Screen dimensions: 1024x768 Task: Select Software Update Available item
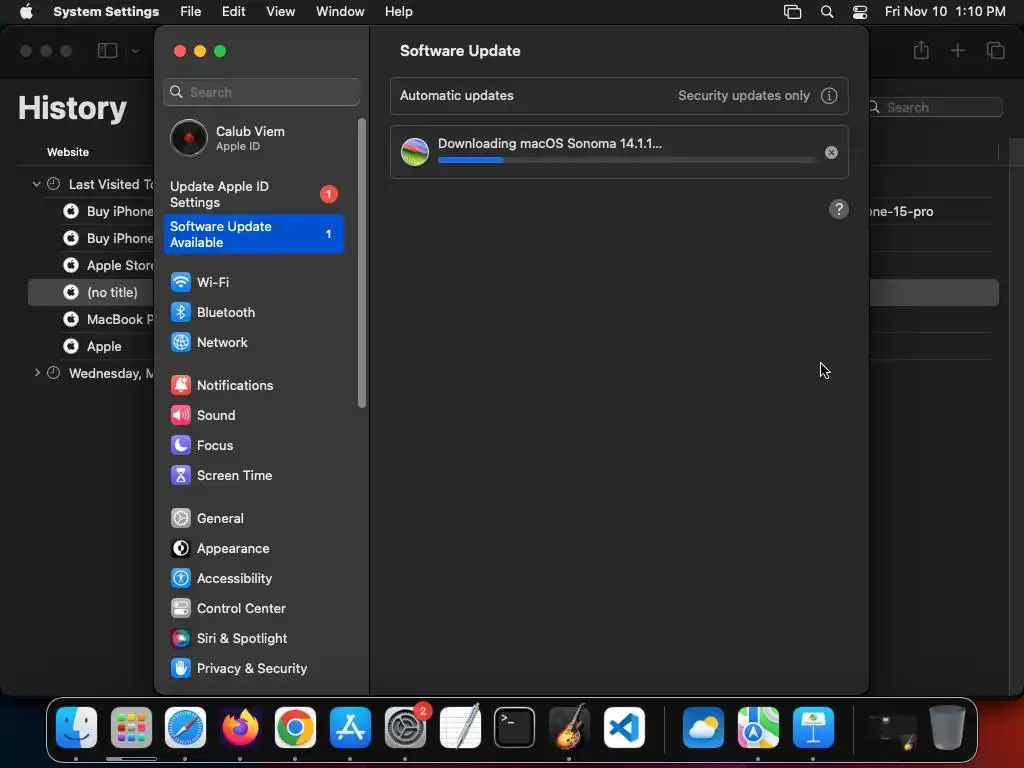(x=253, y=234)
